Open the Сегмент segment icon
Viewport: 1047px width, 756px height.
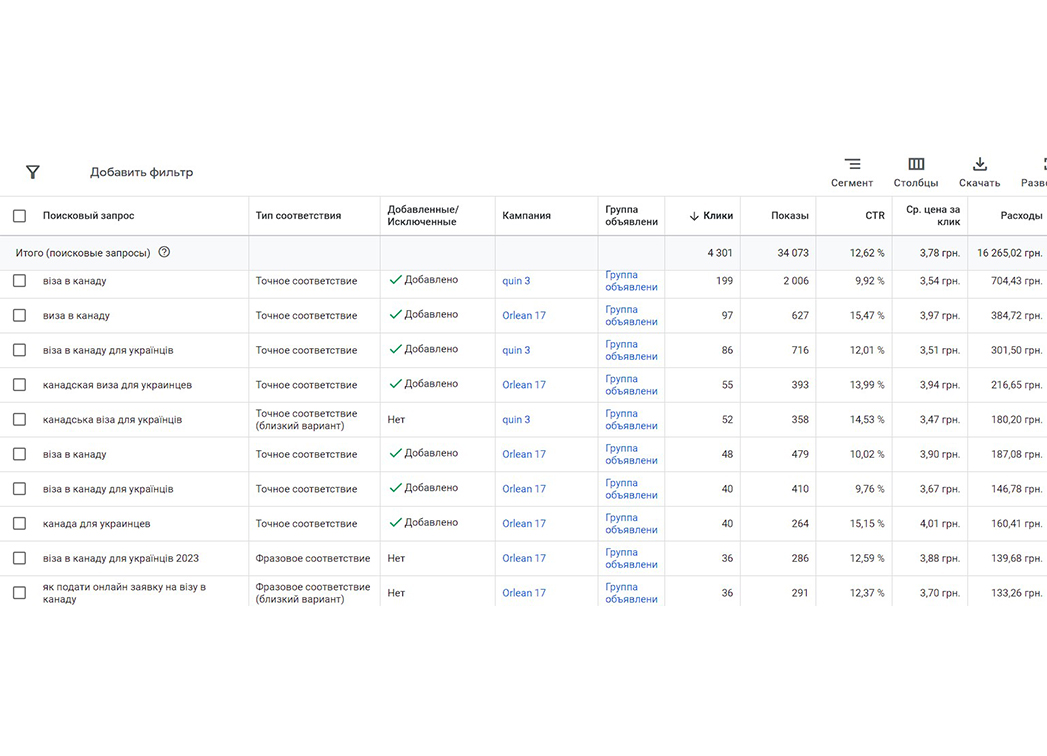pos(852,164)
